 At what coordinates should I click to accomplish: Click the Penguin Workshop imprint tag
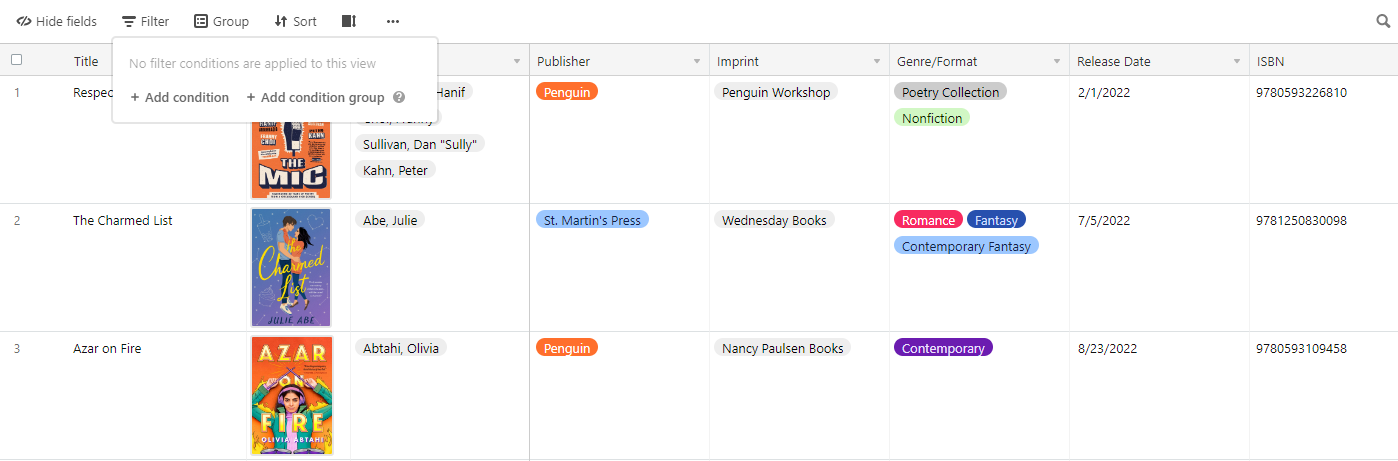pyautogui.click(x=776, y=92)
